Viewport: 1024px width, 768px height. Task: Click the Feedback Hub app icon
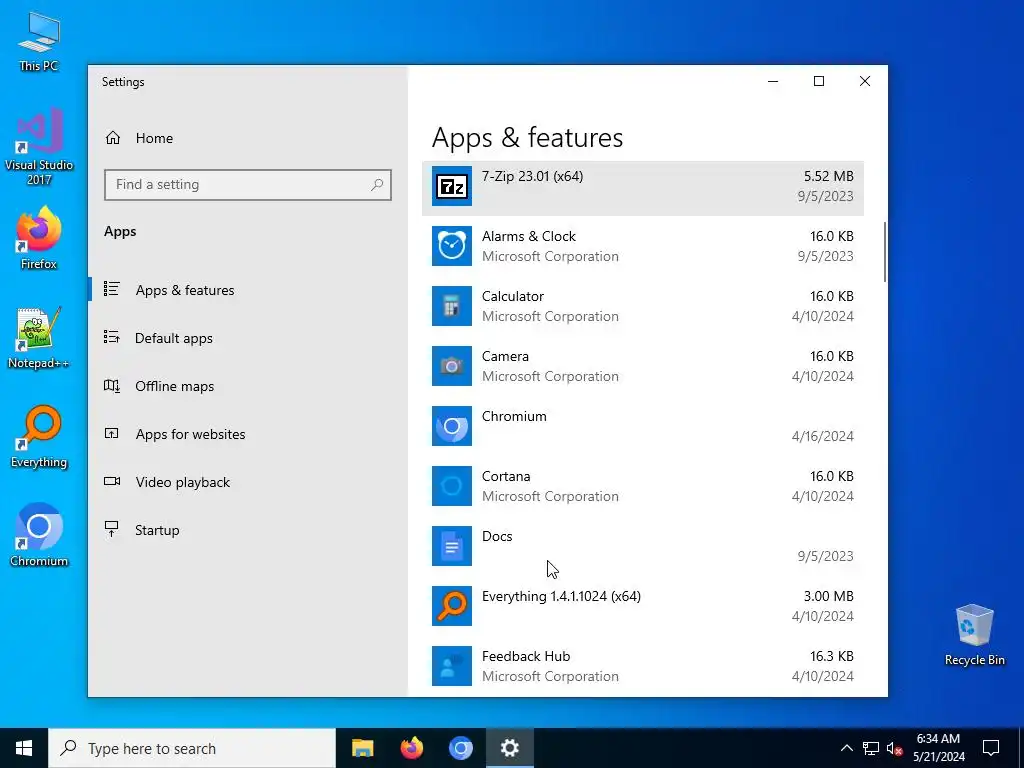451,666
